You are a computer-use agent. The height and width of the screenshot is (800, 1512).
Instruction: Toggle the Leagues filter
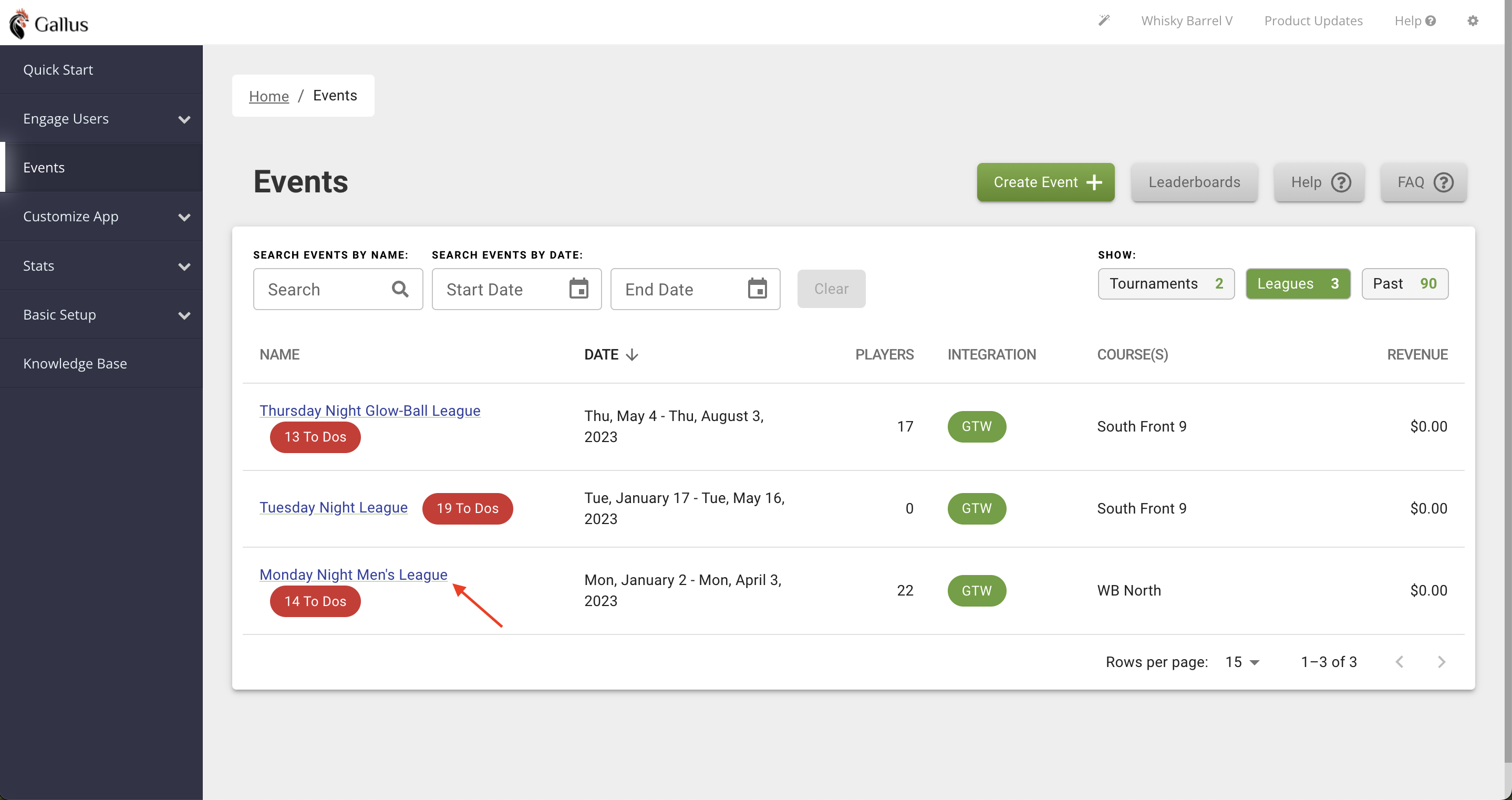tap(1297, 284)
